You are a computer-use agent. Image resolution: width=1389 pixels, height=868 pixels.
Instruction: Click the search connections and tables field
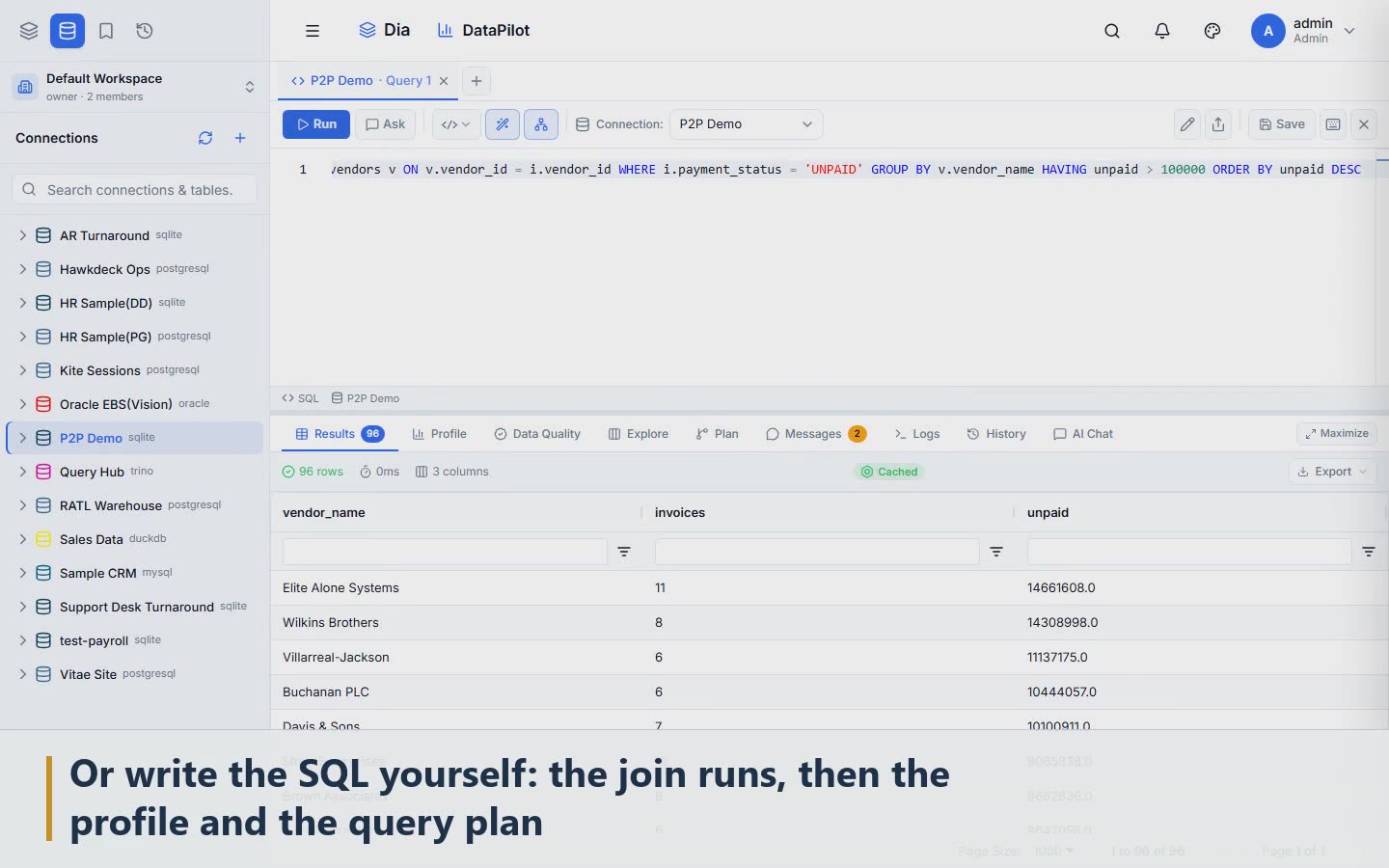(135, 190)
